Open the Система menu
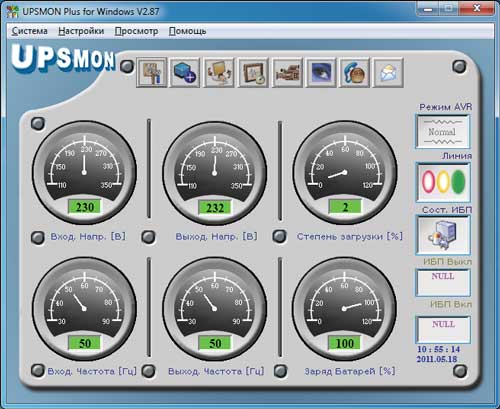This screenshot has height=409, width=500. click(x=29, y=31)
